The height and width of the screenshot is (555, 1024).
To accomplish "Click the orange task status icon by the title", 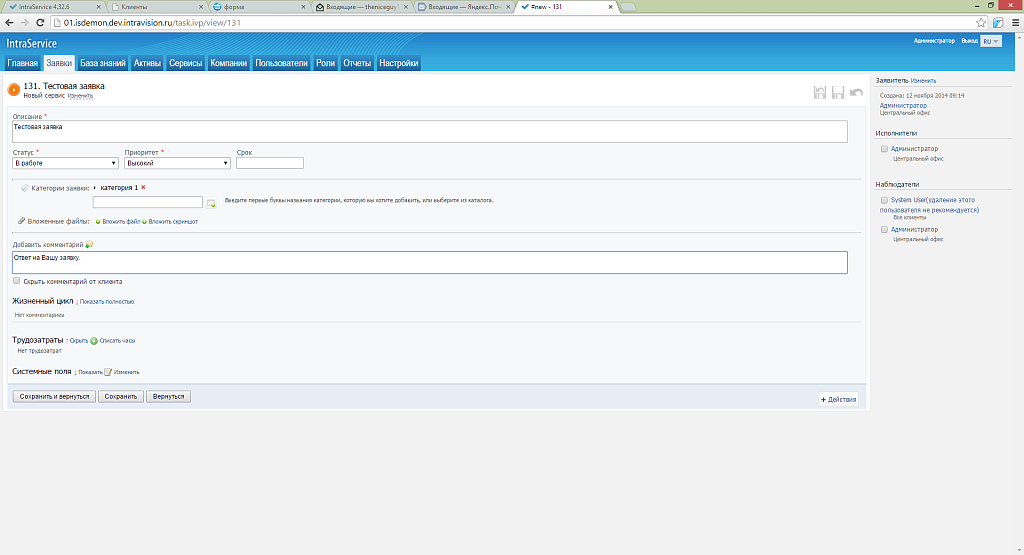I will click(x=14, y=89).
